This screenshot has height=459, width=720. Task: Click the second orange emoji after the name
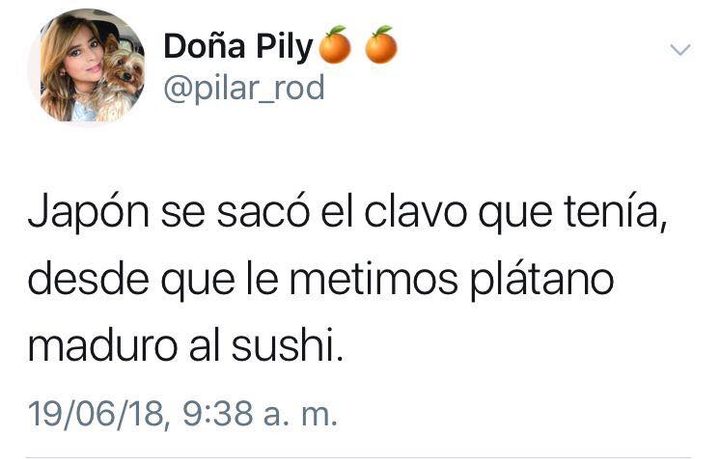coord(381,45)
